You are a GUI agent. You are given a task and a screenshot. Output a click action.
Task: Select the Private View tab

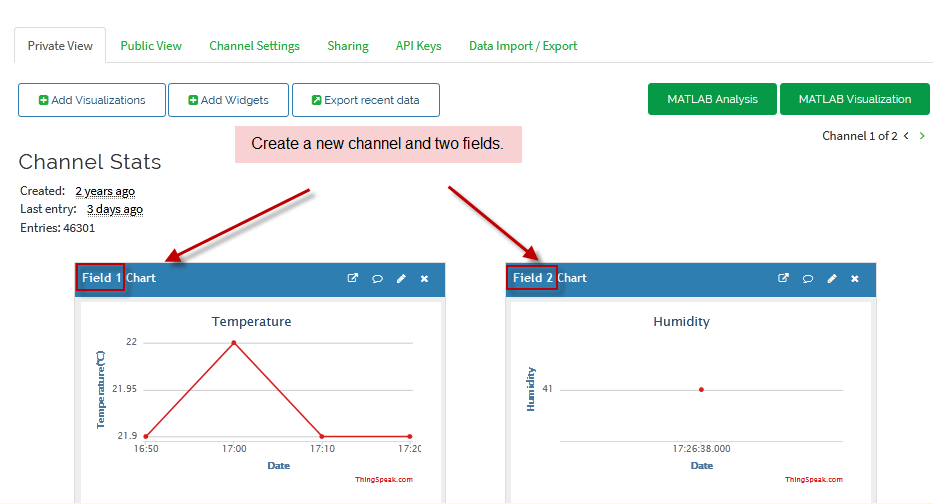[60, 46]
